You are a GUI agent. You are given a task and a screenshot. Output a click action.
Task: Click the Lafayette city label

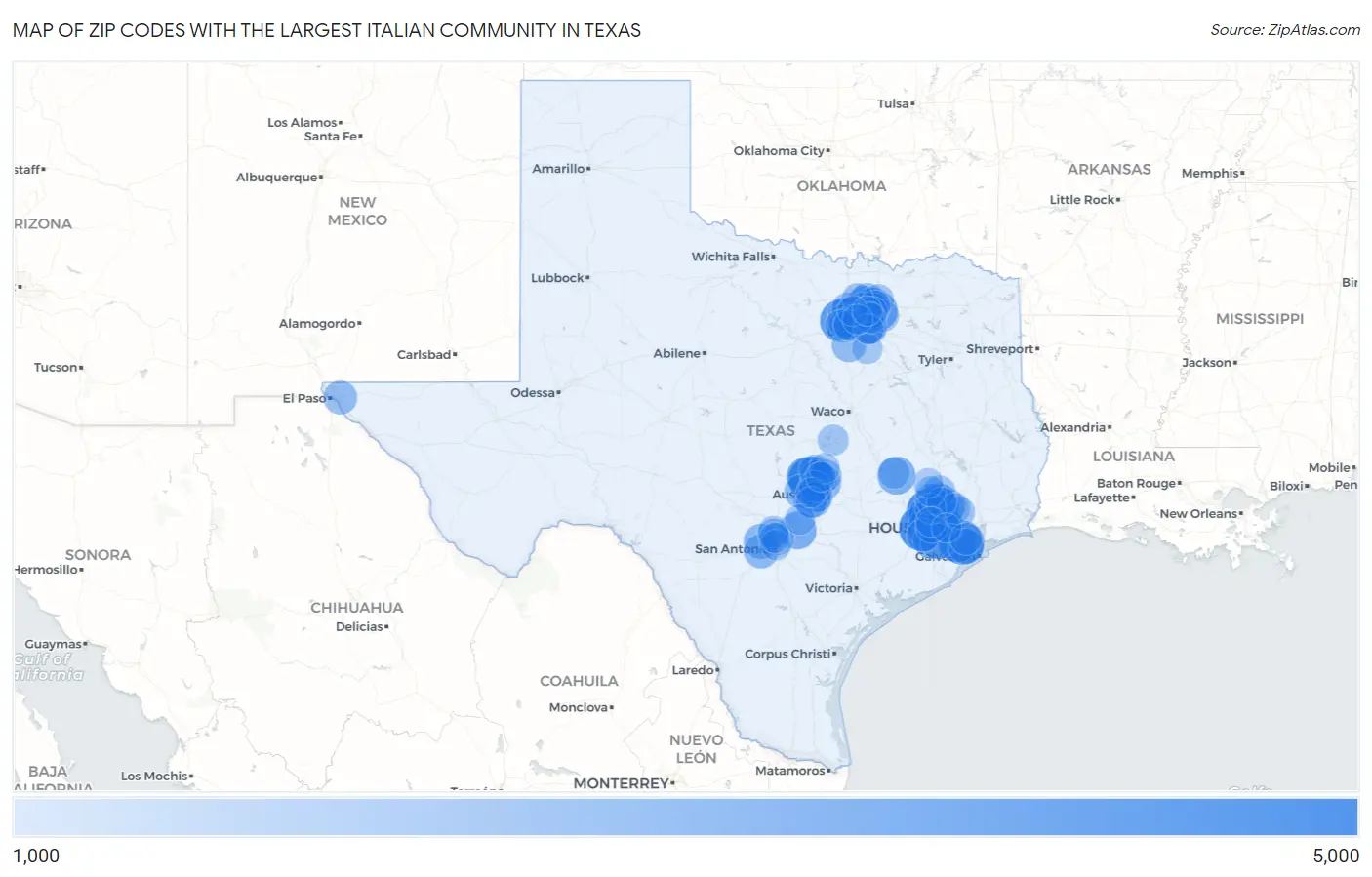(x=1102, y=498)
